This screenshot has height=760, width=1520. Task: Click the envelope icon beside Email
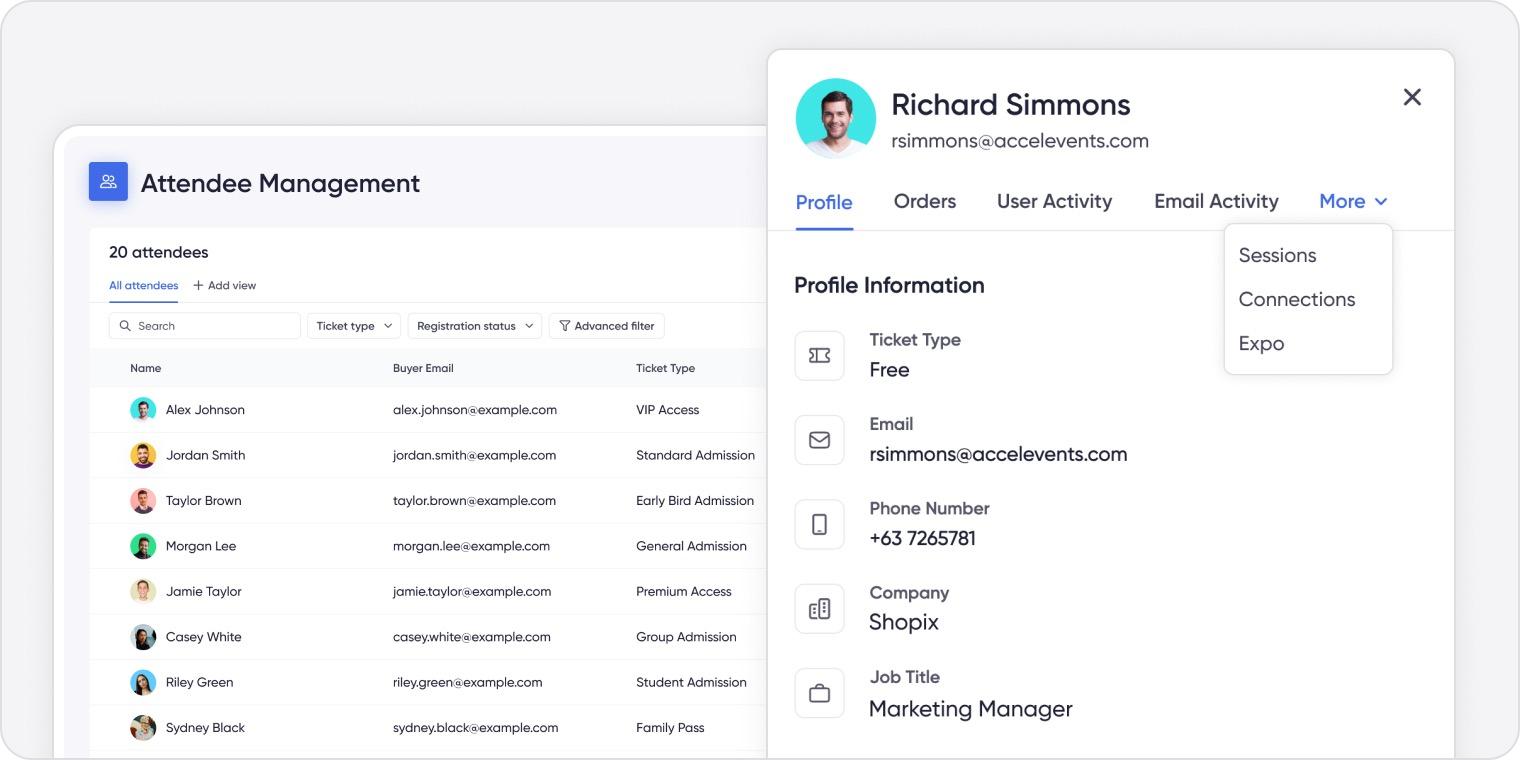819,440
